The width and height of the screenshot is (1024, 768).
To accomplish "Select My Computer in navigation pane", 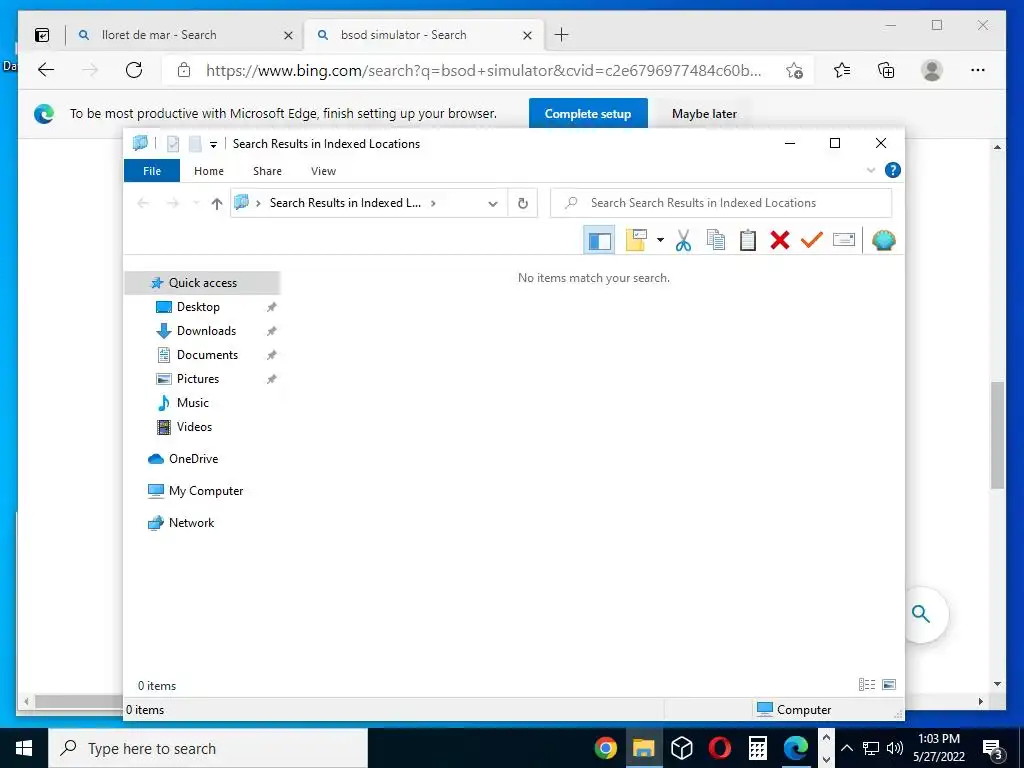I will 206,491.
